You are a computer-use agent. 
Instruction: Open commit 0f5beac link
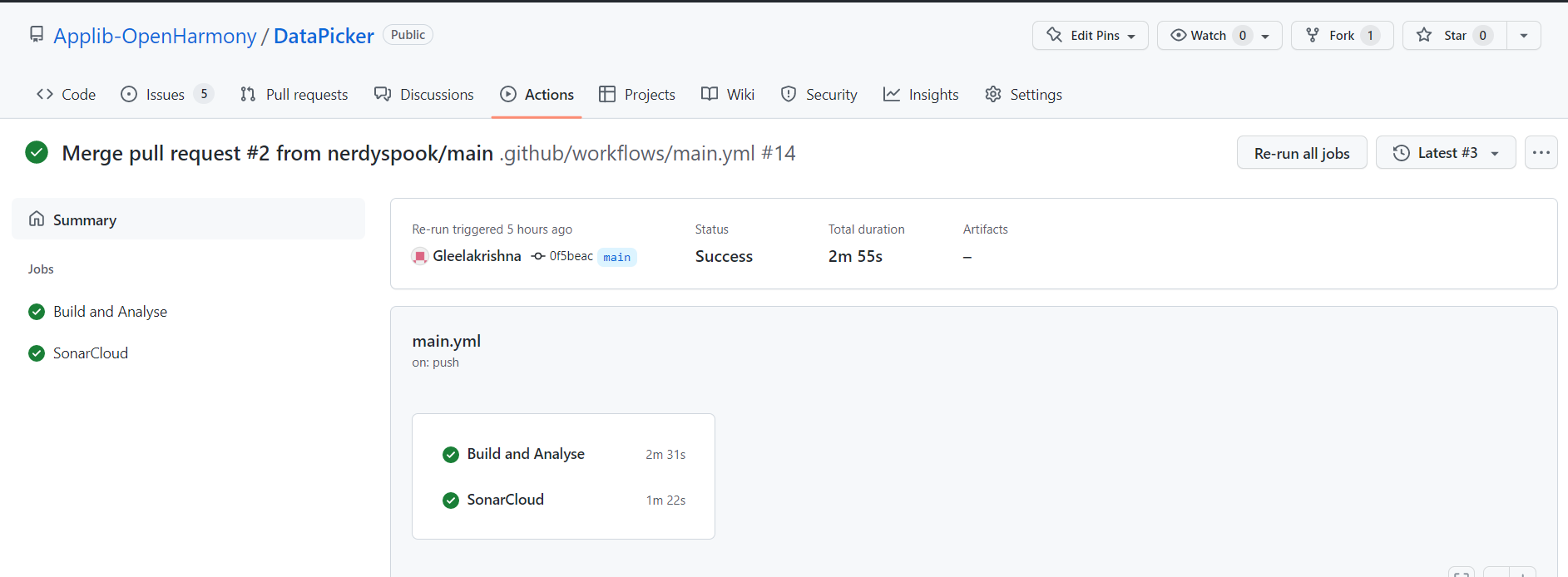571,256
